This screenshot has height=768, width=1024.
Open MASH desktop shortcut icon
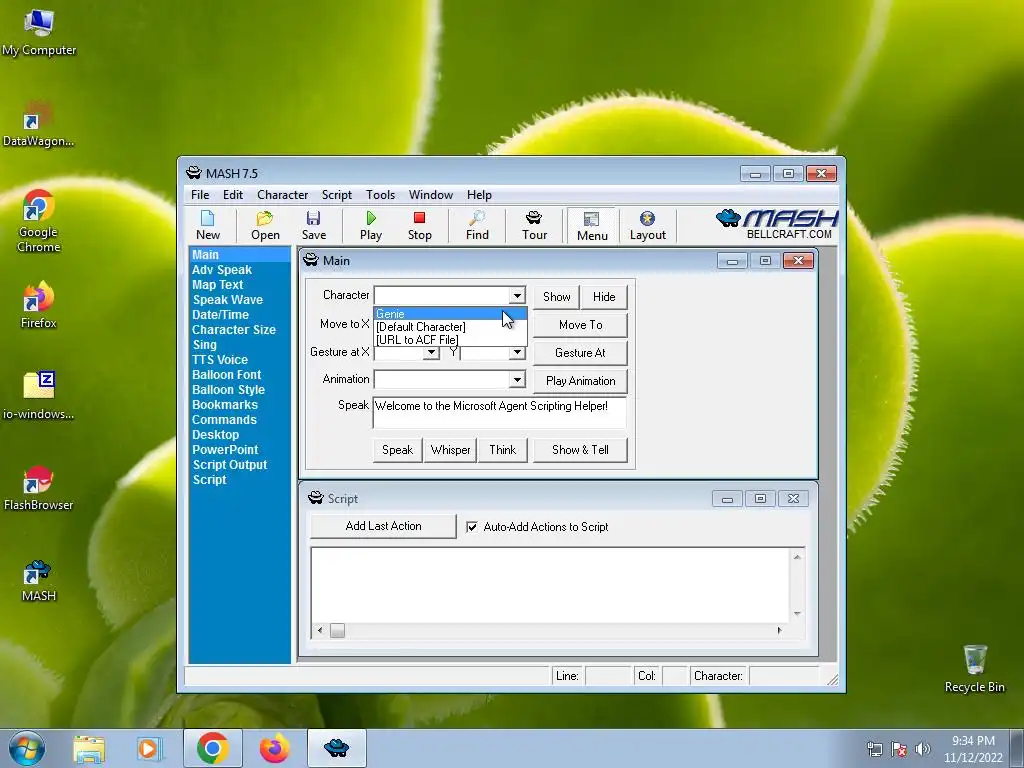(38, 581)
